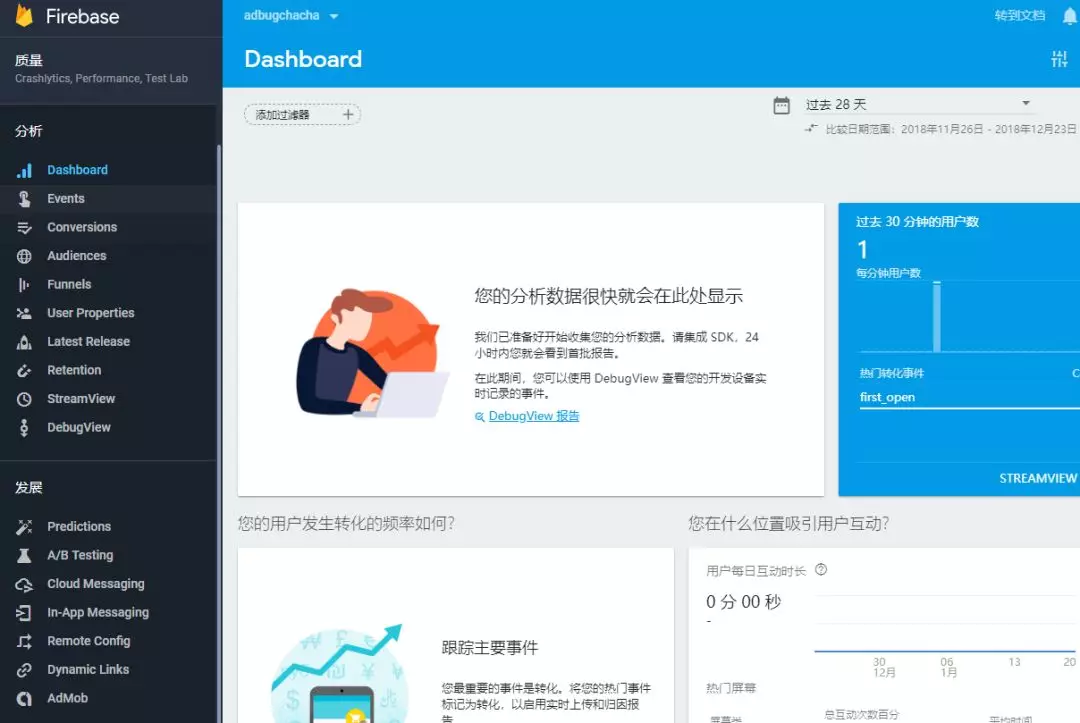Expand the adbugchacha project dropdown
The width and height of the screenshot is (1080, 723).
pos(333,16)
